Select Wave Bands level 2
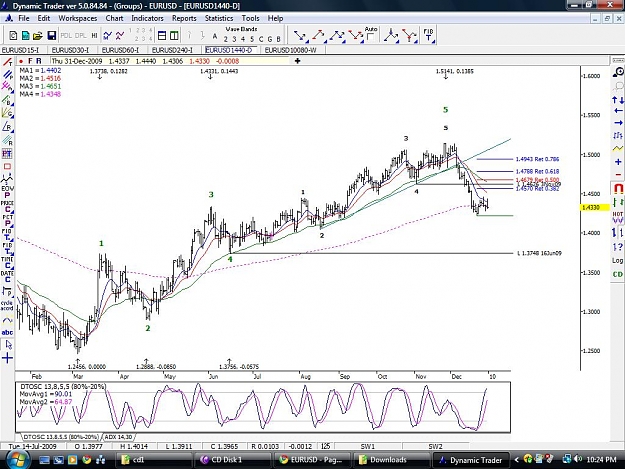 (226, 39)
